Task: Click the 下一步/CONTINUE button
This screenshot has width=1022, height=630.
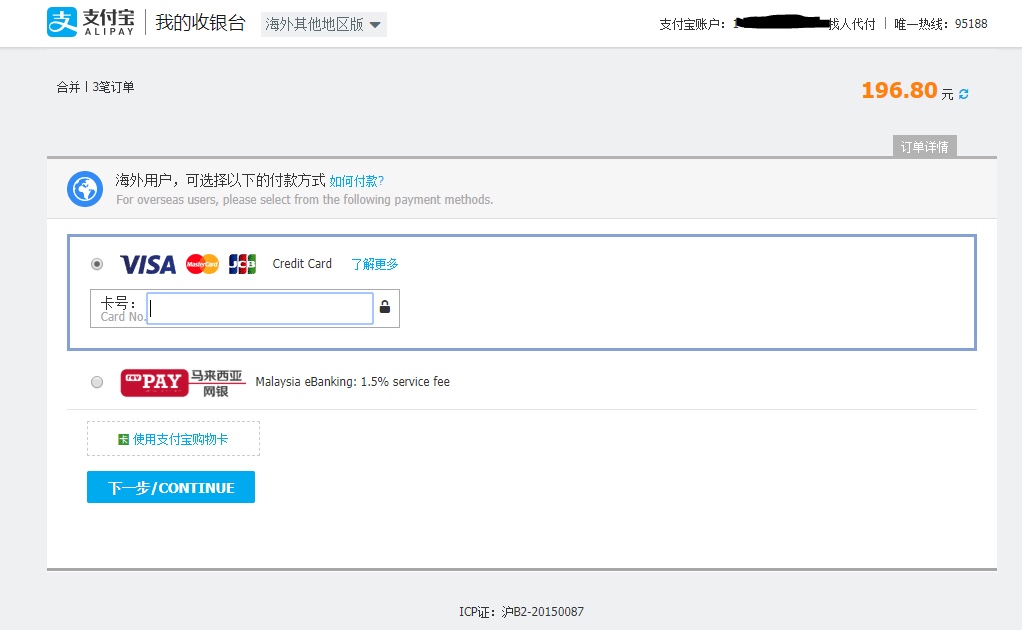Action: click(x=171, y=488)
